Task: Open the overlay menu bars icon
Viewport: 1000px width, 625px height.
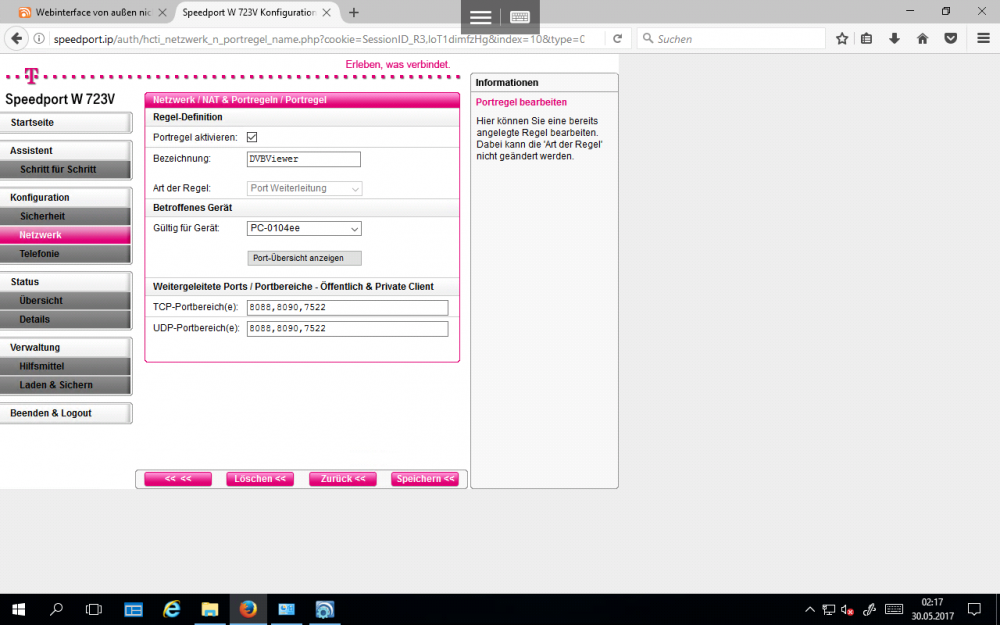Action: tap(480, 17)
